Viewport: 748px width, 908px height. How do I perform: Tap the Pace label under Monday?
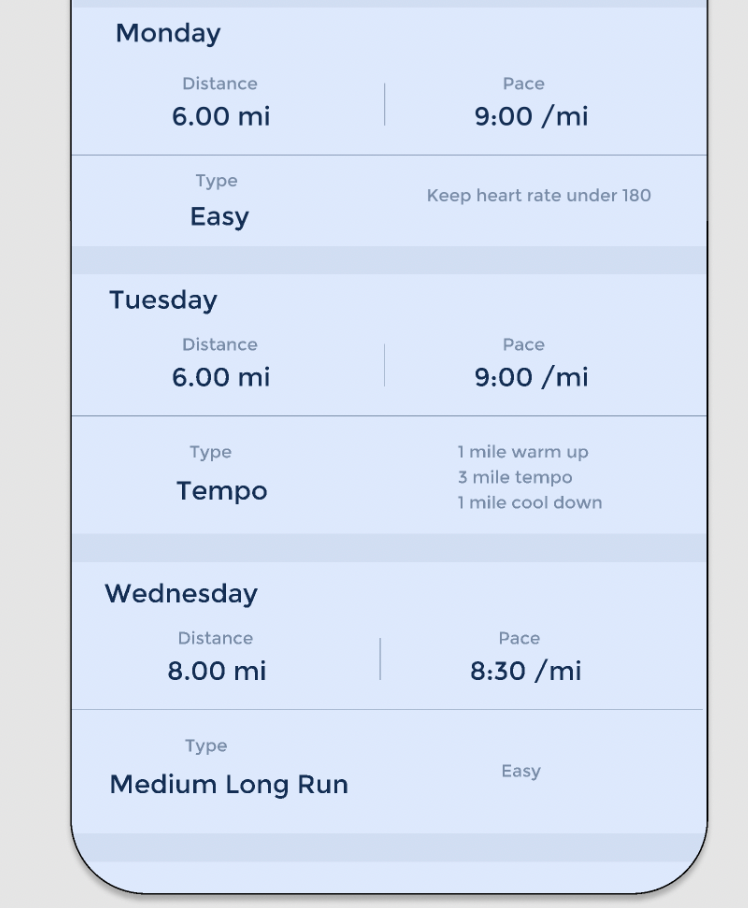[x=523, y=84]
